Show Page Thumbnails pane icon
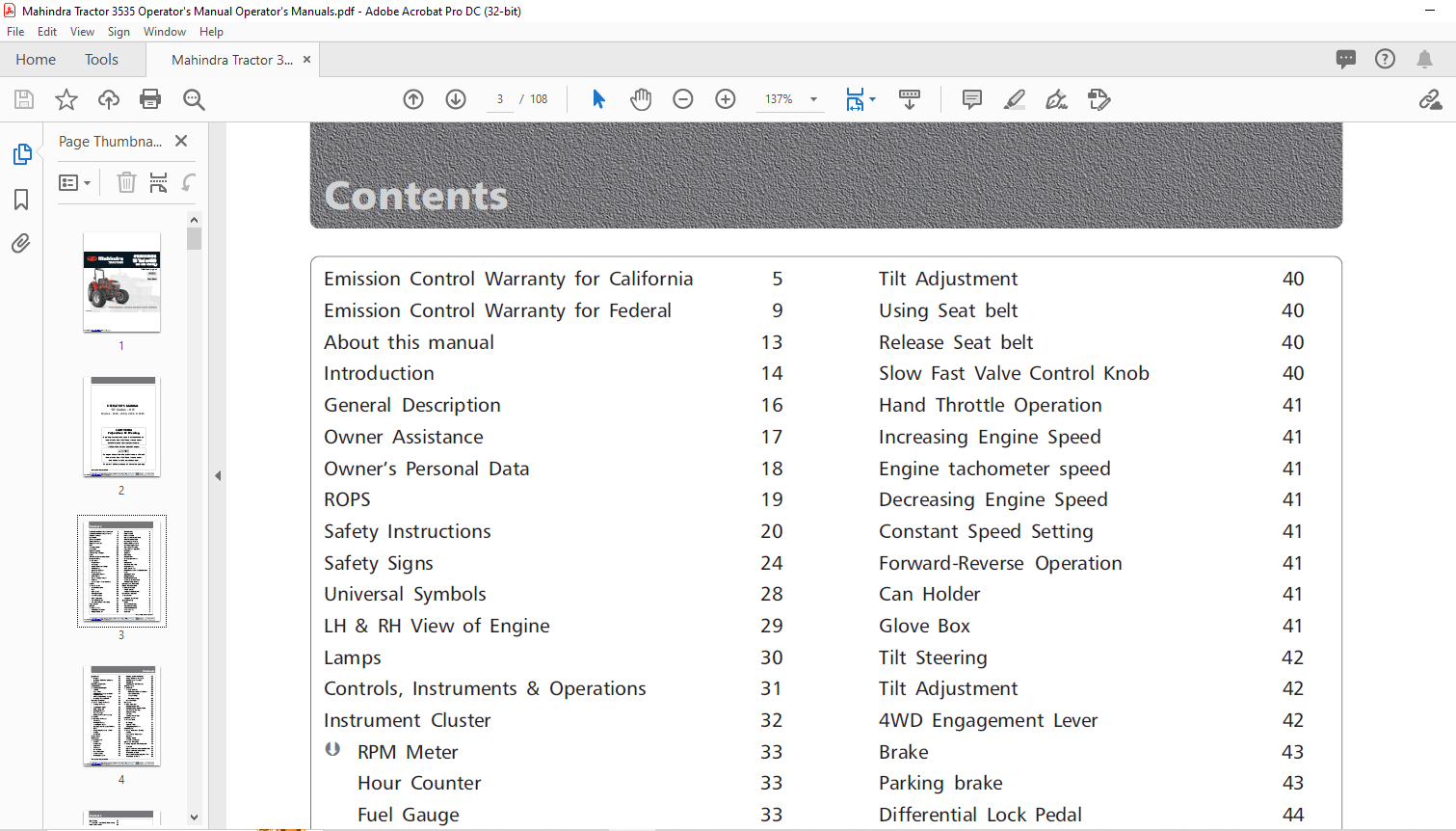The width and height of the screenshot is (1456, 831). pos(21,154)
